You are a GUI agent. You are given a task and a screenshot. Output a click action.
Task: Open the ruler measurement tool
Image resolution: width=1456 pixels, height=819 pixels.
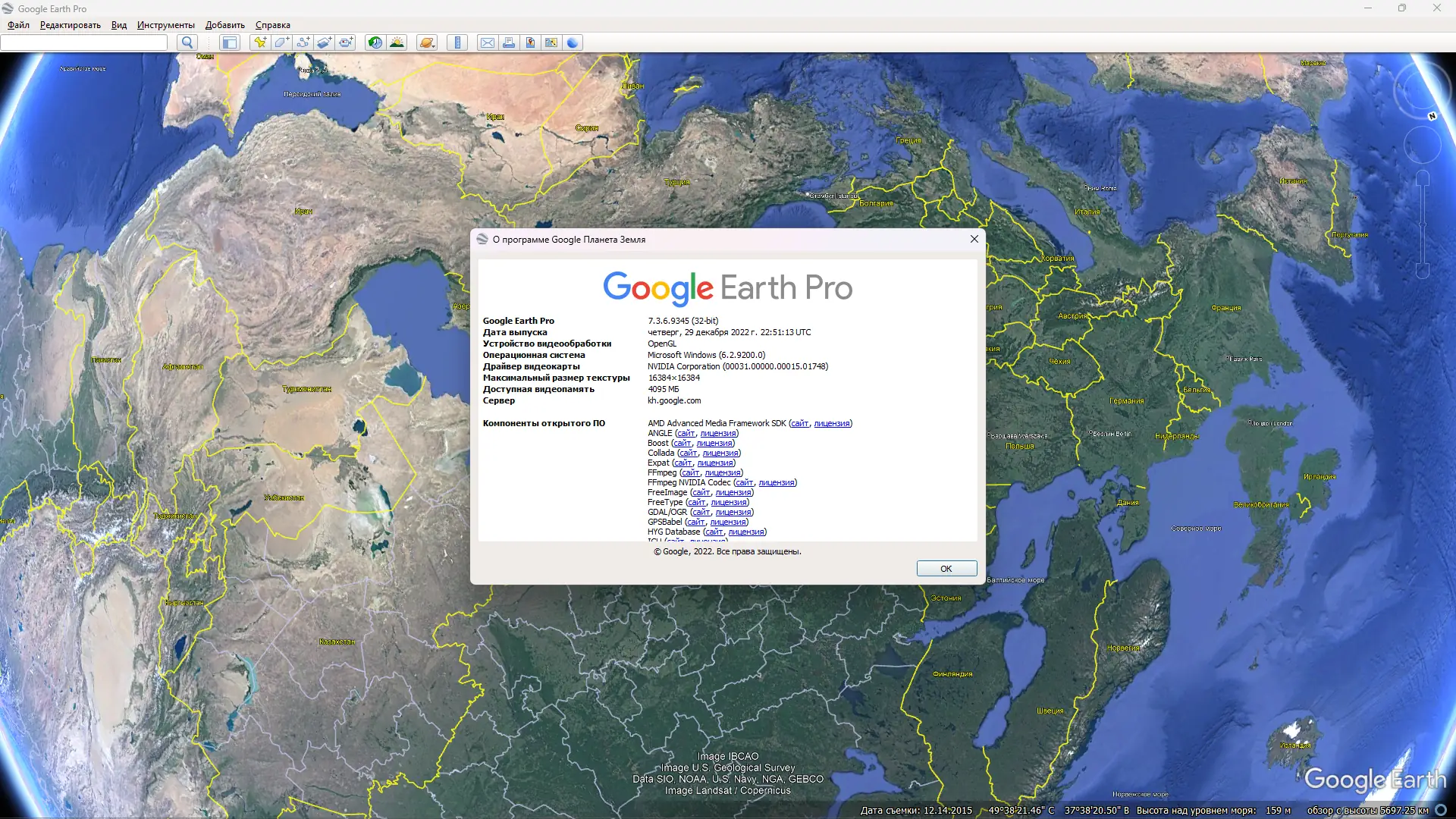[x=457, y=42]
